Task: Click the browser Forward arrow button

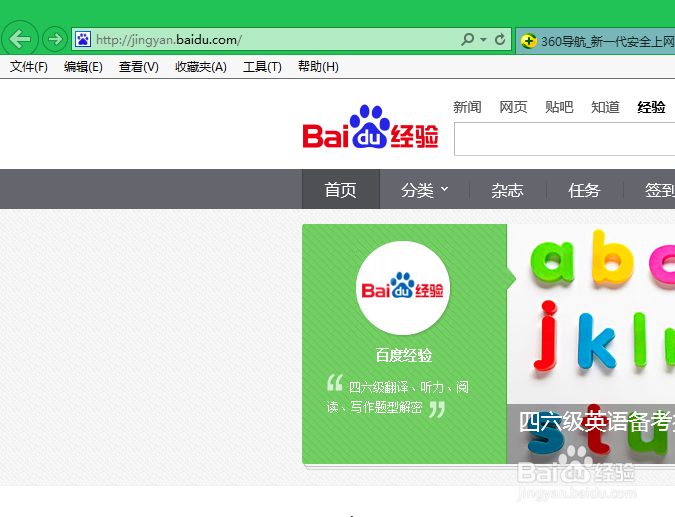Action: pyautogui.click(x=55, y=40)
